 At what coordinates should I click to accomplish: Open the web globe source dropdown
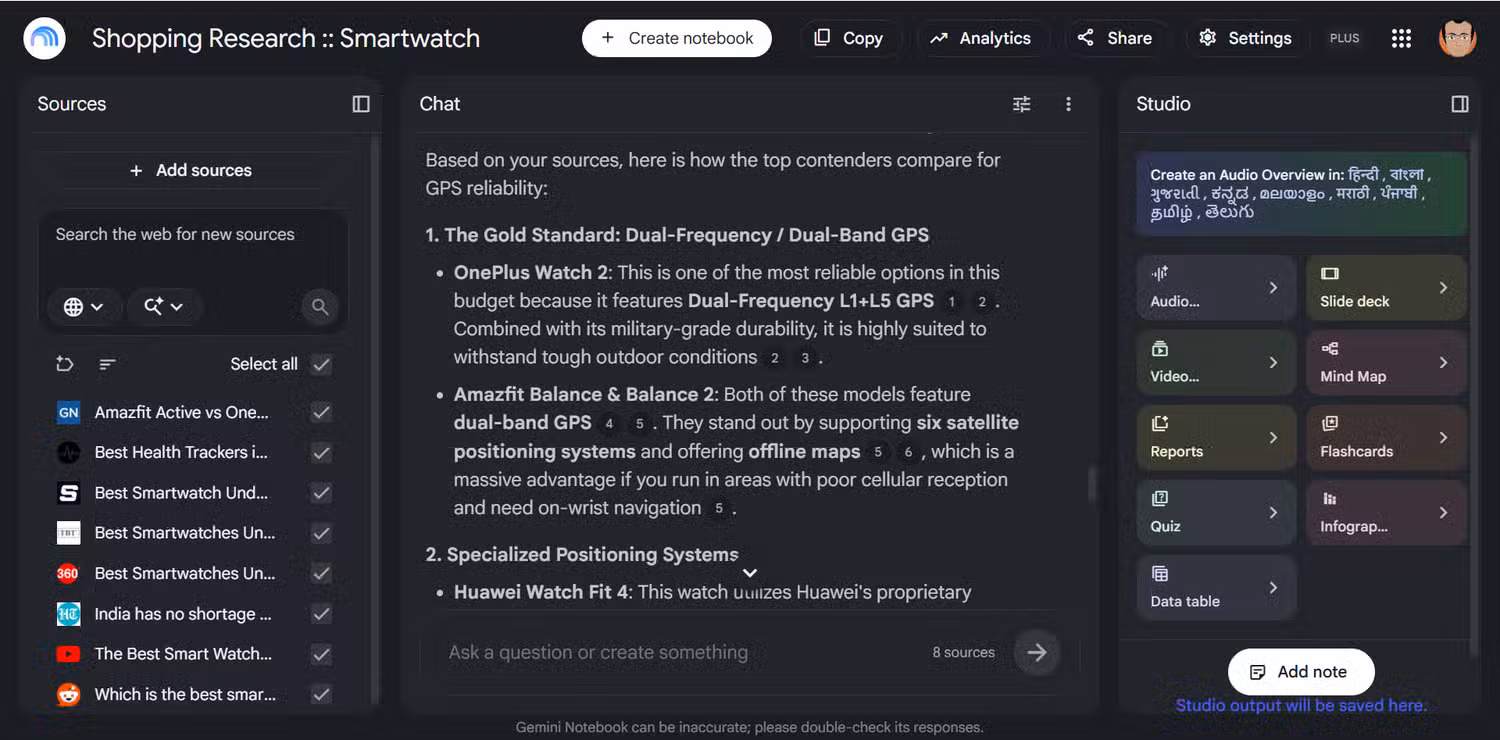pyautogui.click(x=84, y=307)
